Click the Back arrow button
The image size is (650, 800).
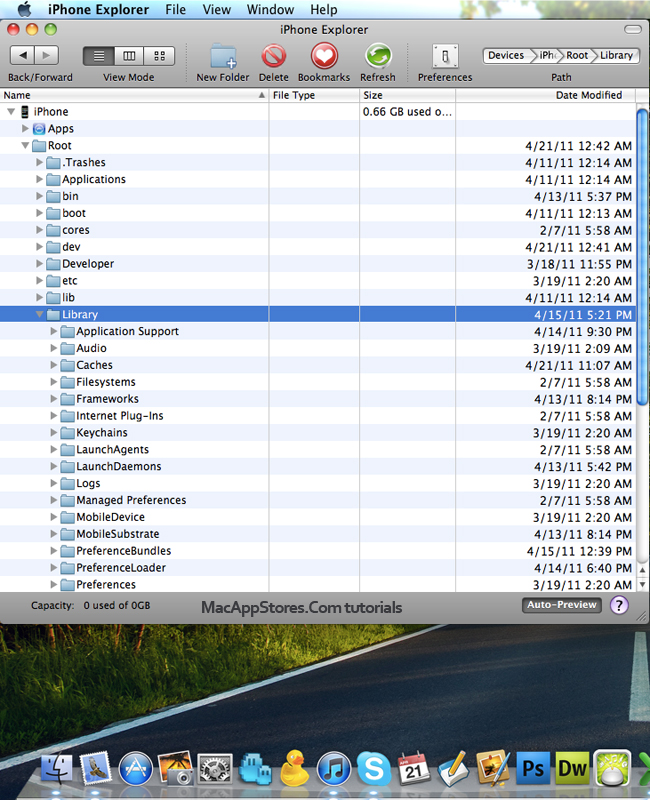pos(22,55)
